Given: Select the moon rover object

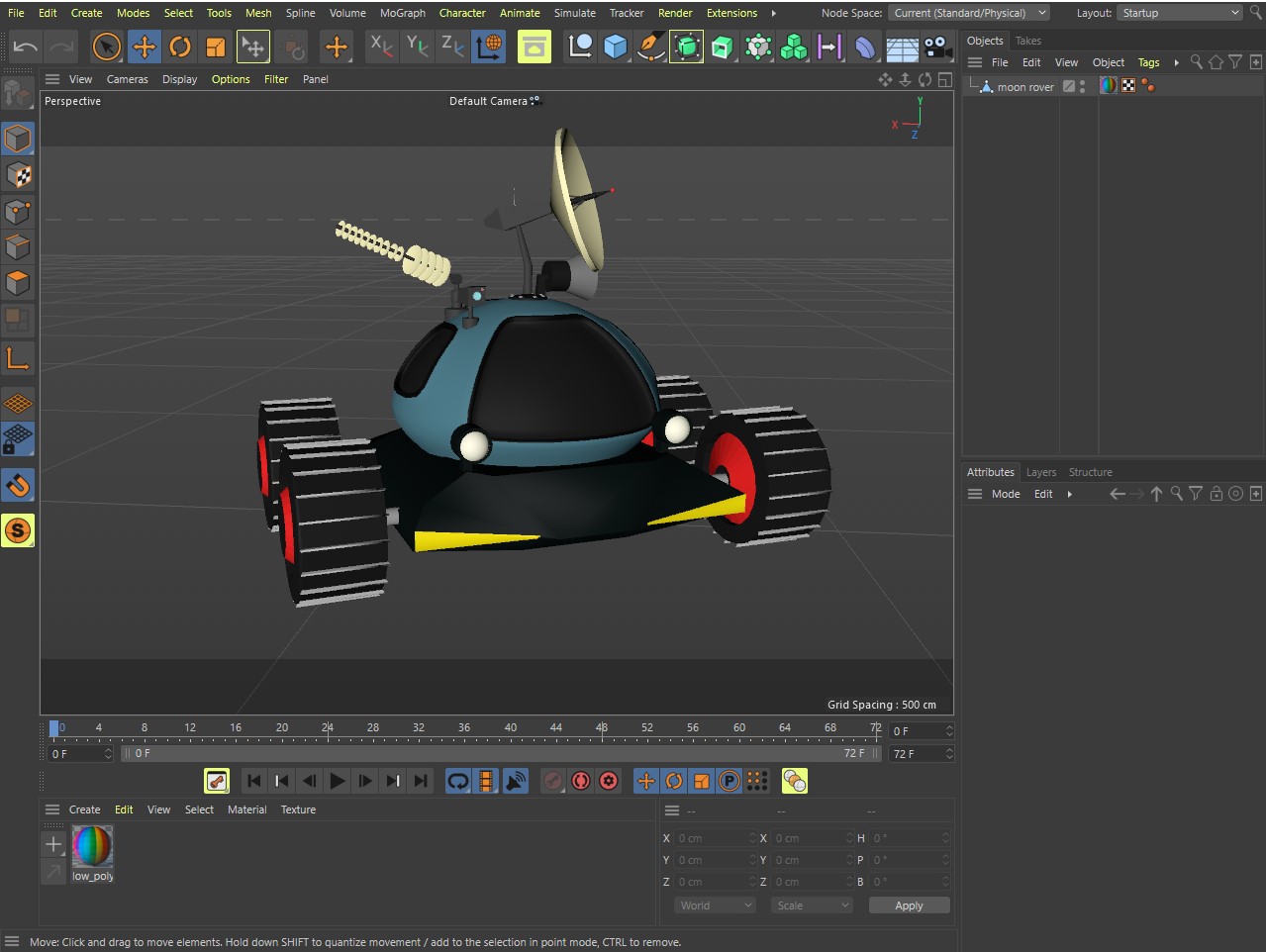Looking at the screenshot, I should (1024, 87).
